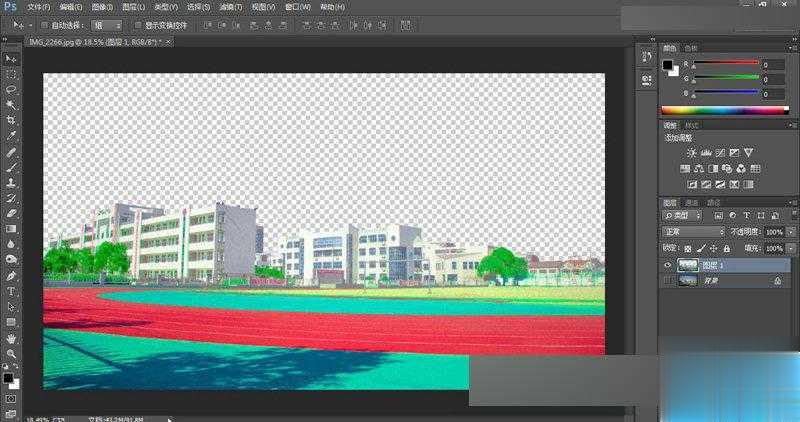
Task: Open the 图像(I) menu
Action: [x=102, y=7]
